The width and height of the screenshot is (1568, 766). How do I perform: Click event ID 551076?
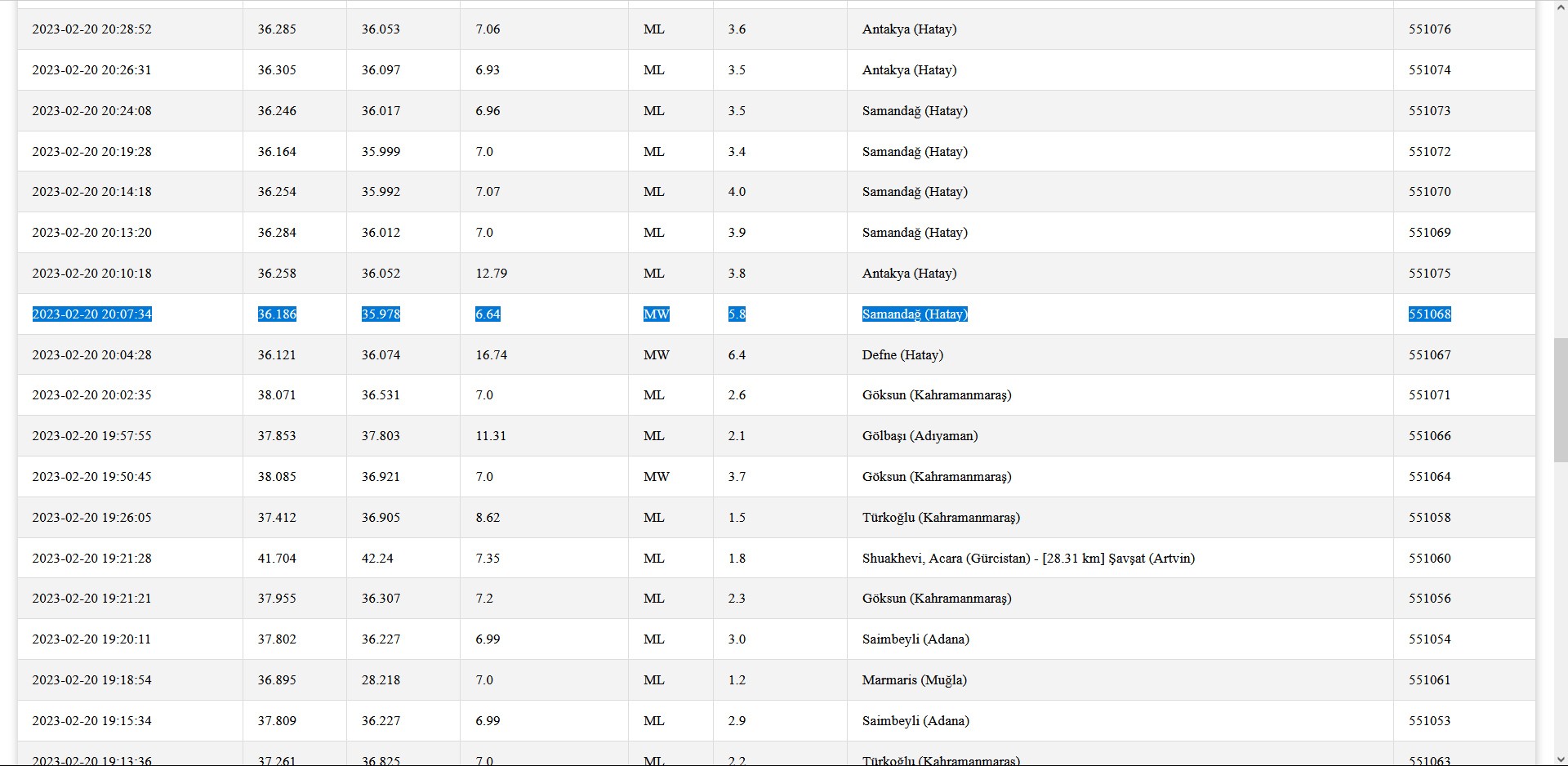tap(1430, 29)
